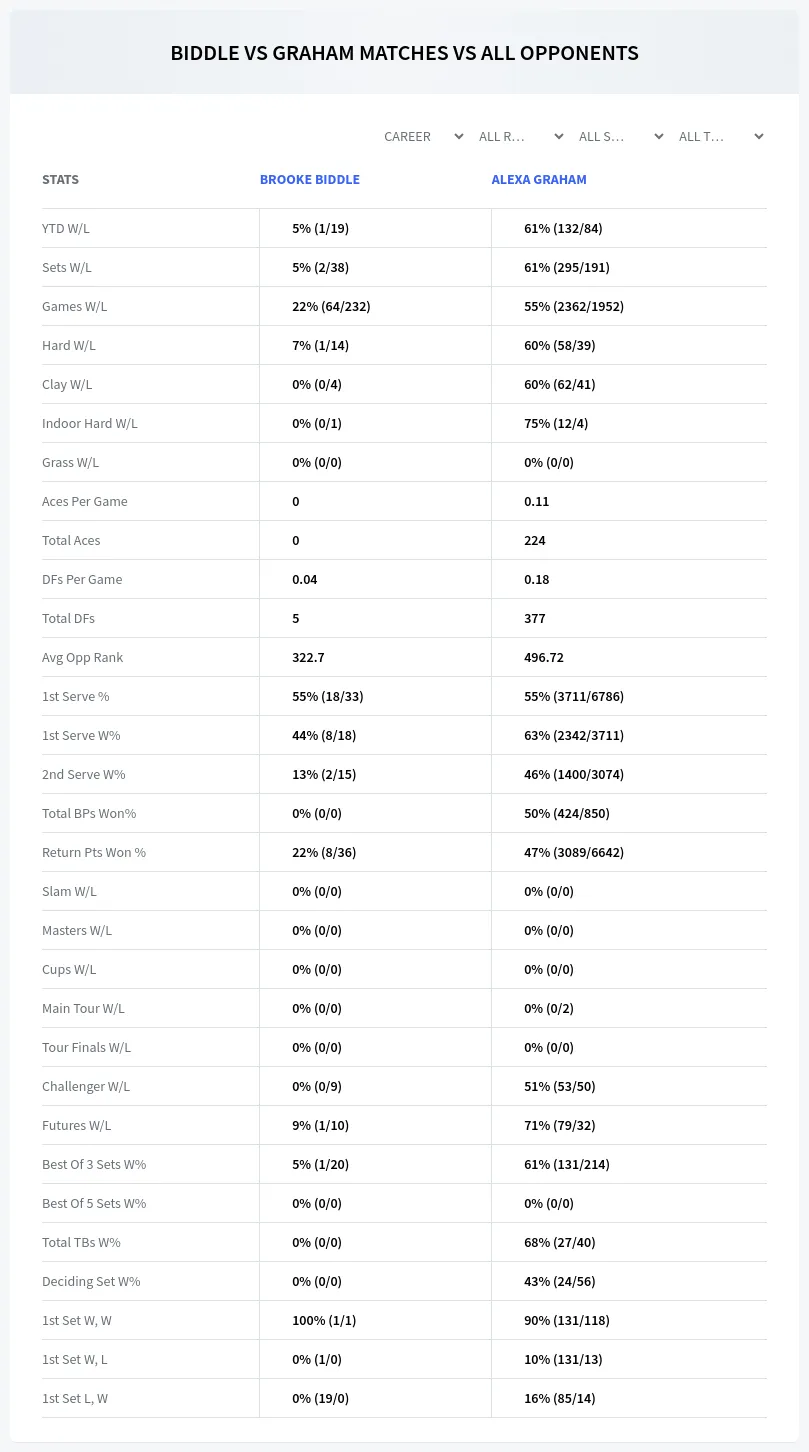Click Graham's Total BPs Won% value
809x1452 pixels.
point(567,813)
